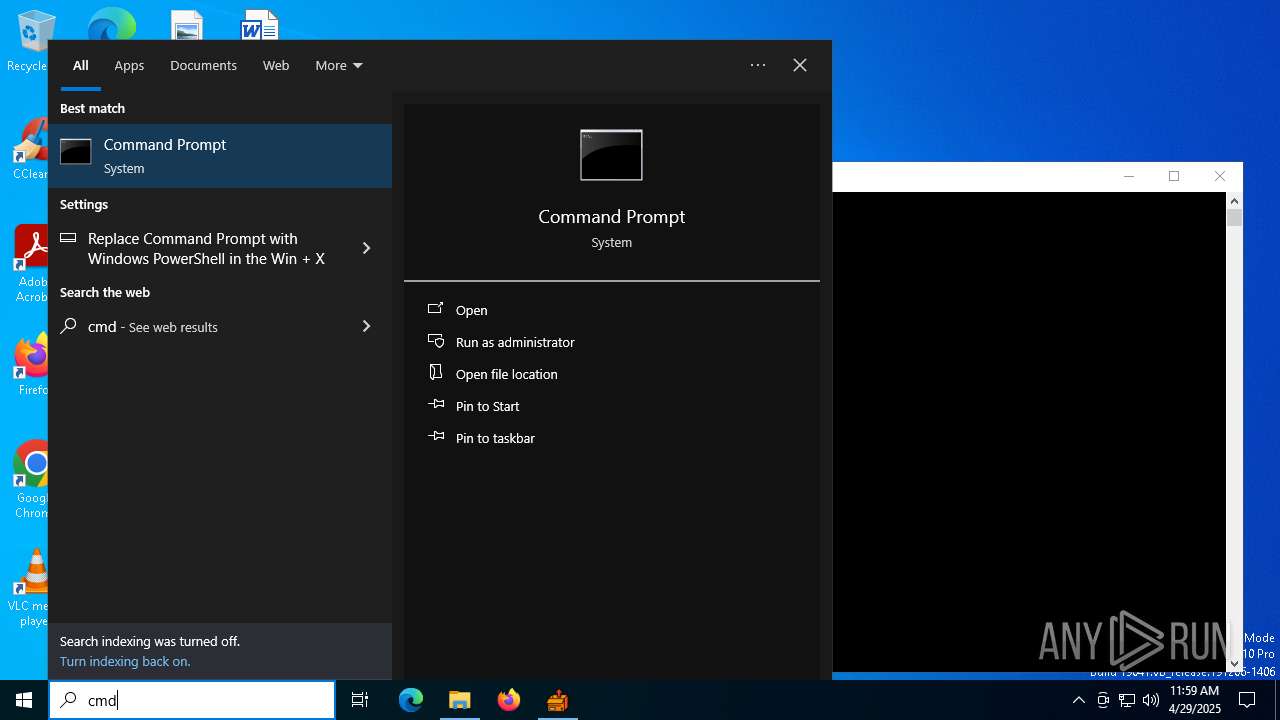The width and height of the screenshot is (1280, 720).
Task: Close the background console window
Action: pyautogui.click(x=1219, y=176)
